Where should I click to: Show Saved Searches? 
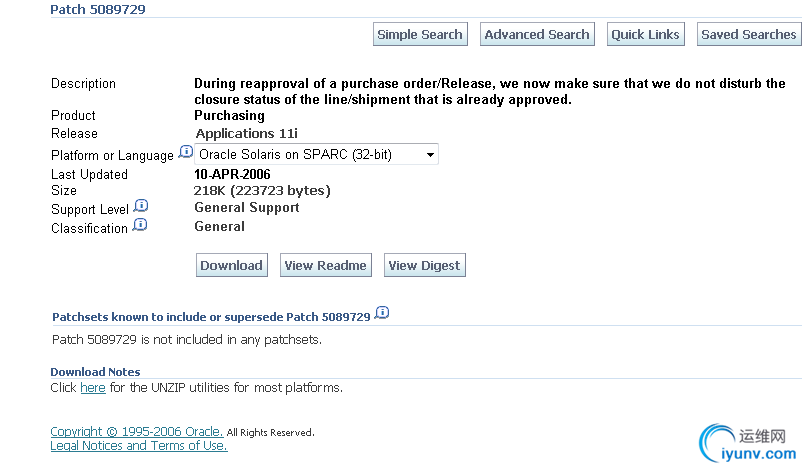point(748,34)
